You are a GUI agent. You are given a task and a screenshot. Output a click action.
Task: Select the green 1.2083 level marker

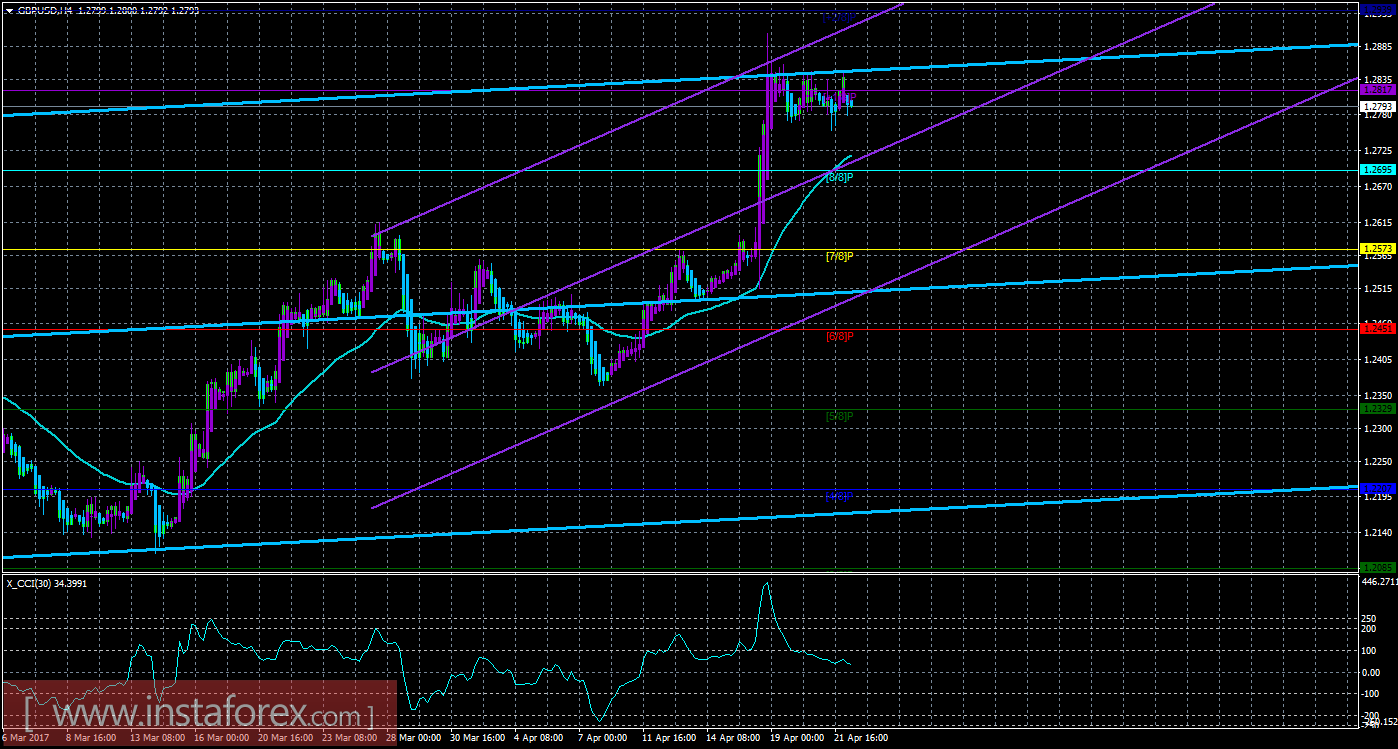point(1380,567)
